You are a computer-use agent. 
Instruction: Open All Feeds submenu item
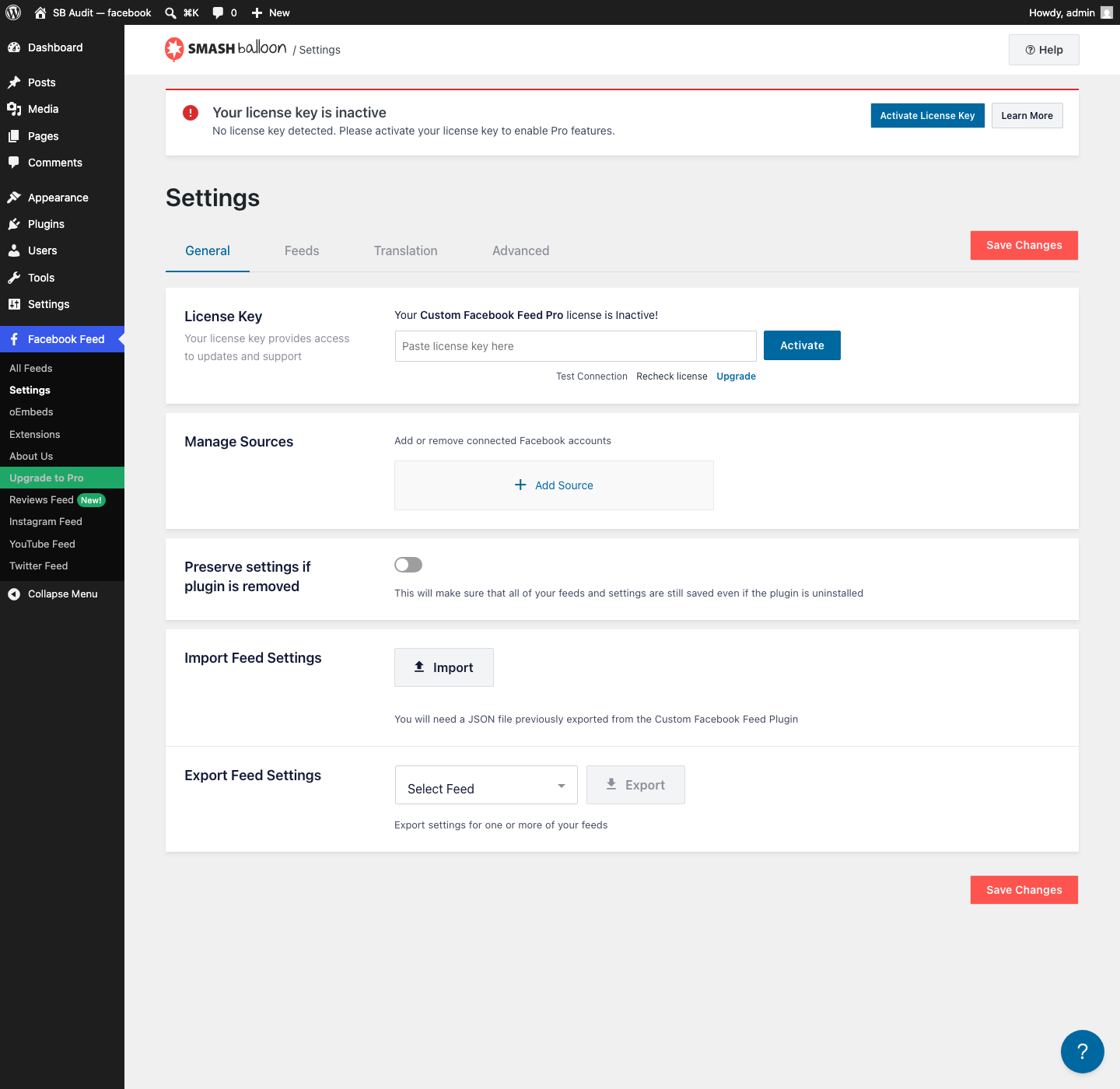click(62, 369)
